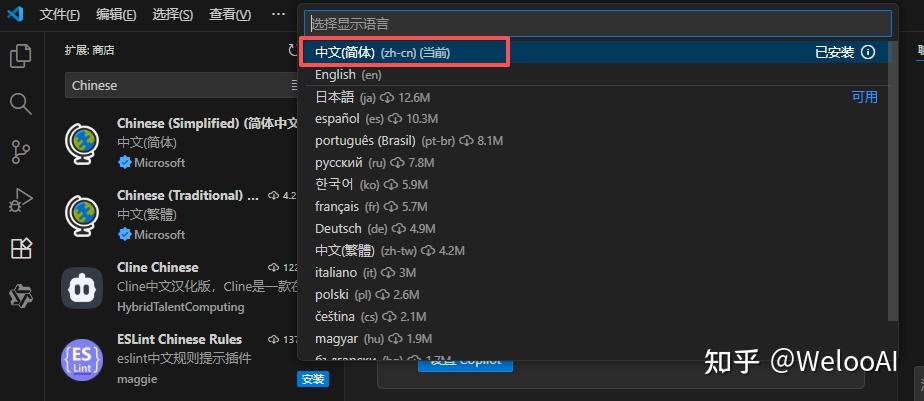
Task: Click the Cline Chinese robot icon
Action: (82, 288)
